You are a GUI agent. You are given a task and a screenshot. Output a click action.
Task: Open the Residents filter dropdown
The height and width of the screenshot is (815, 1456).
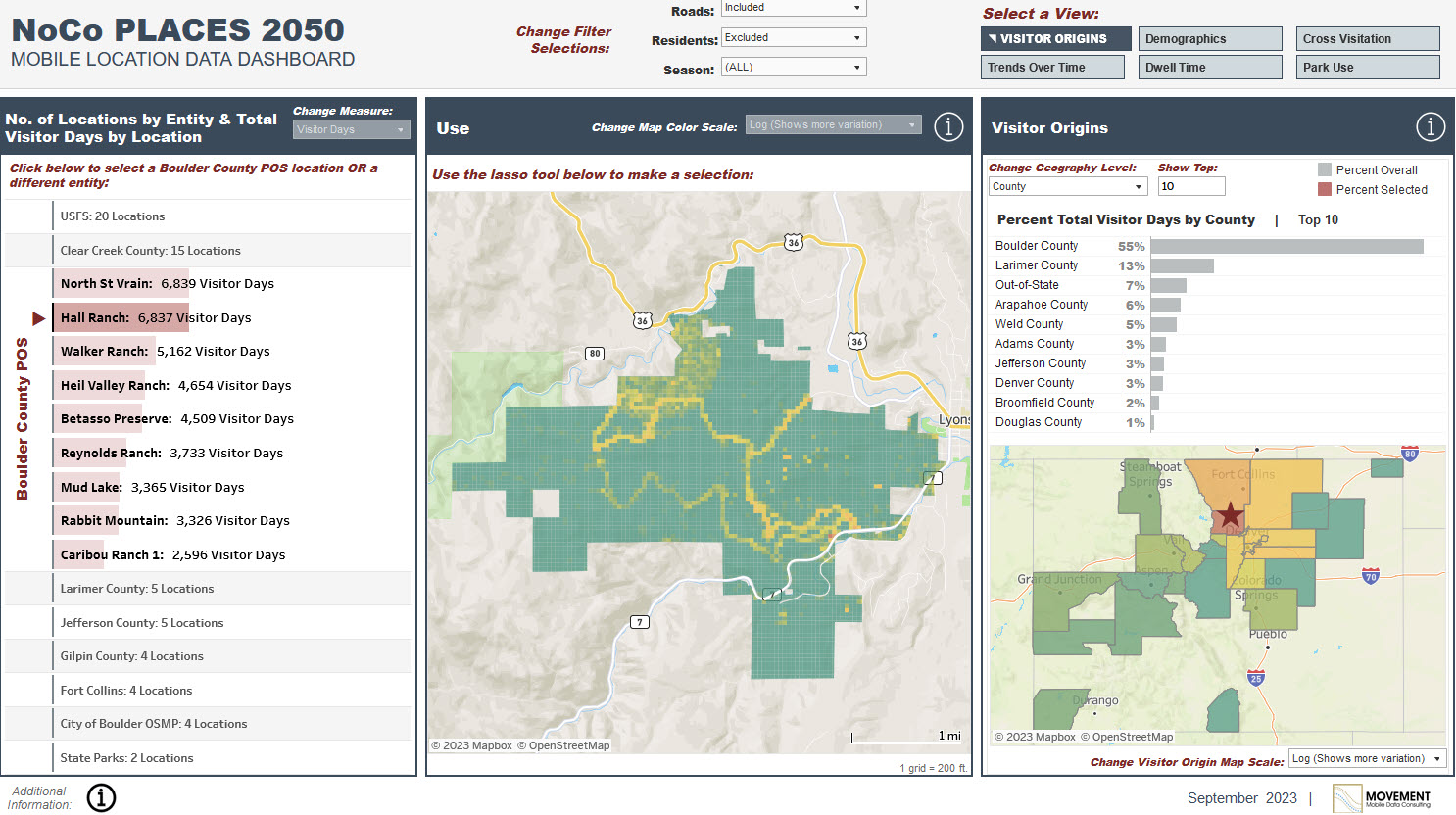click(794, 36)
